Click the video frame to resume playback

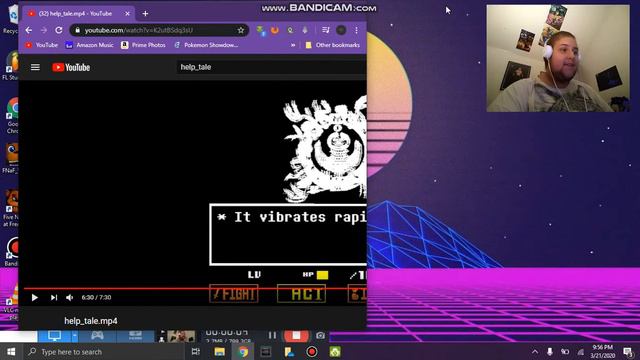[x=193, y=184]
